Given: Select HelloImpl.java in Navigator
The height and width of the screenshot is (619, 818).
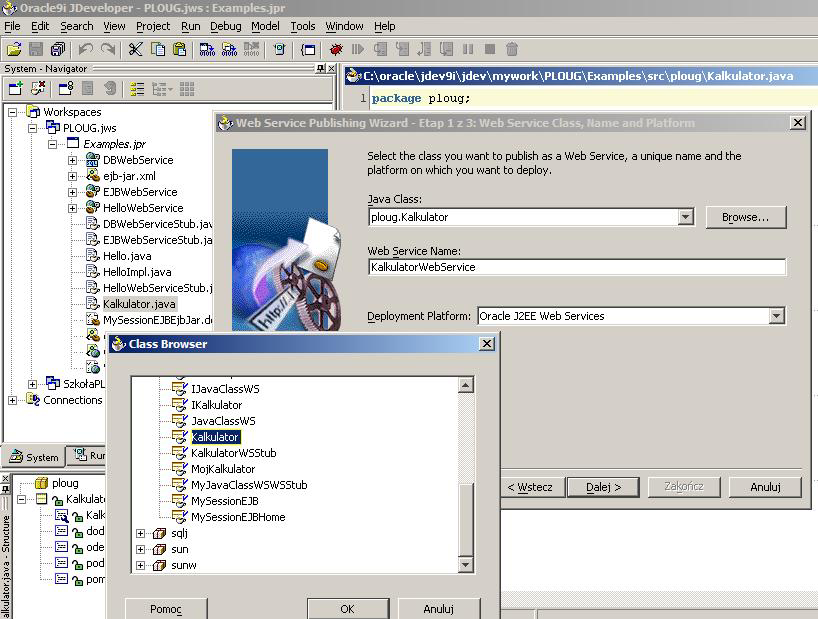Looking at the screenshot, I should tap(137, 272).
